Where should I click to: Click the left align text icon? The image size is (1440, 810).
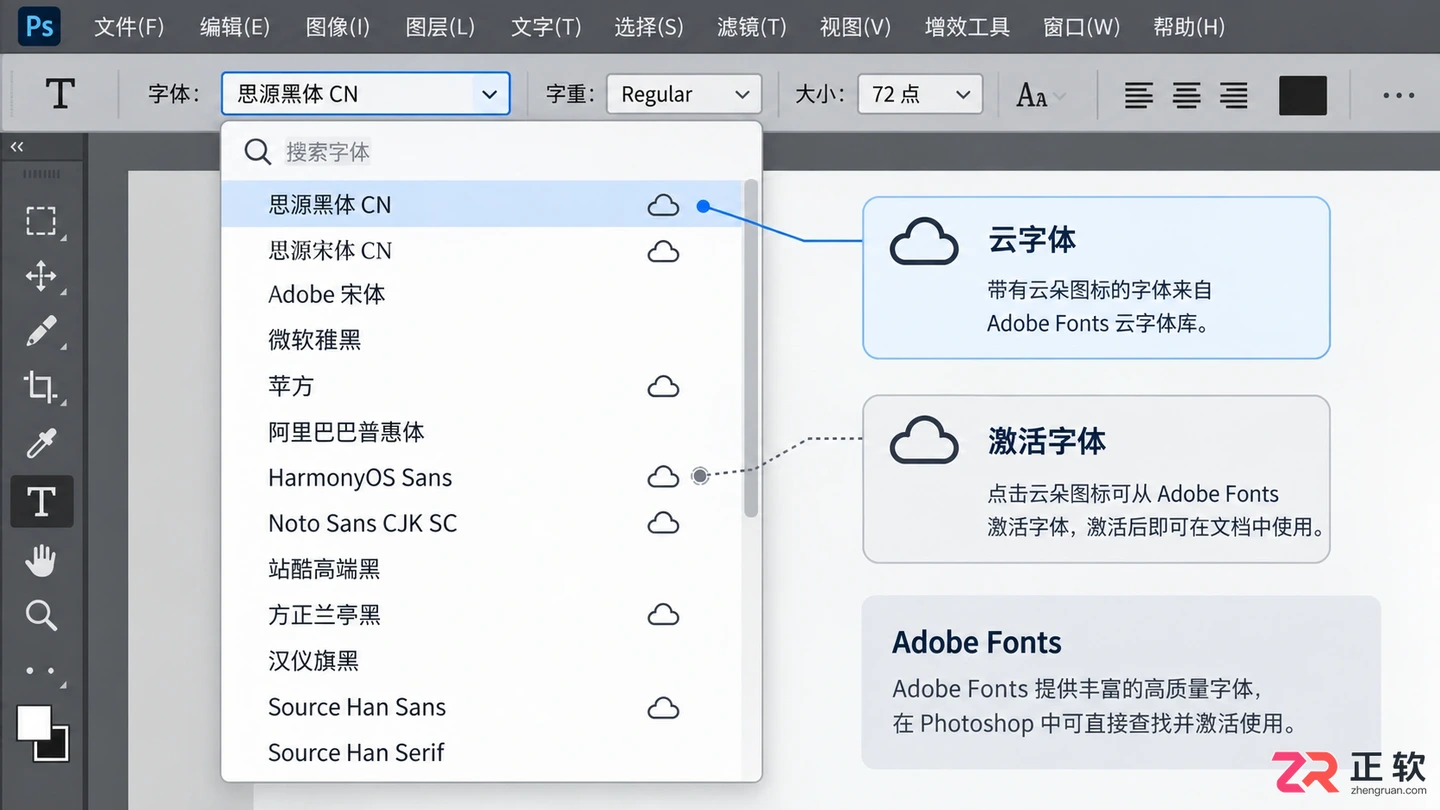[1138, 95]
